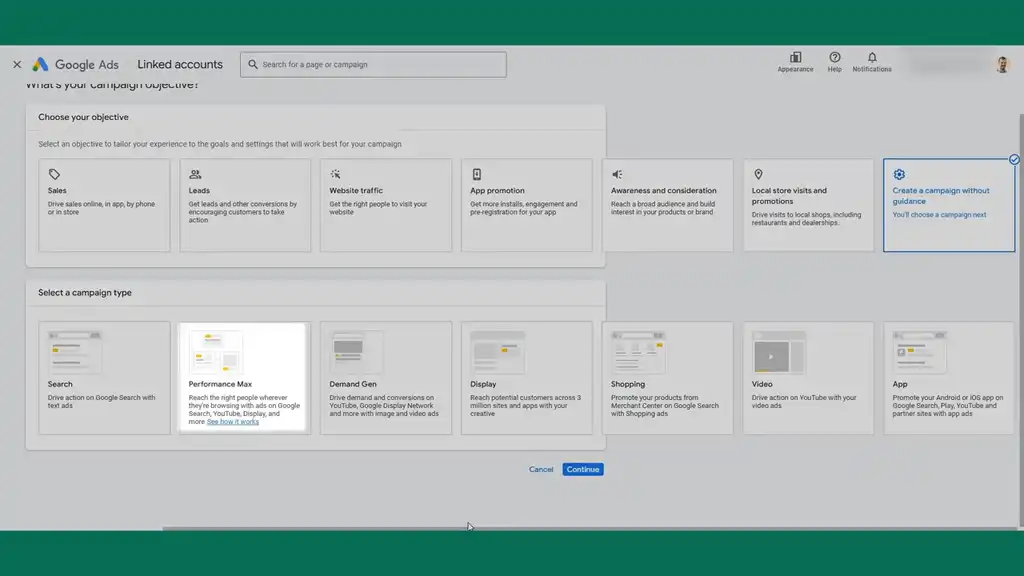1024x576 pixels.
Task: Click the App promotion phone icon
Action: coord(477,174)
